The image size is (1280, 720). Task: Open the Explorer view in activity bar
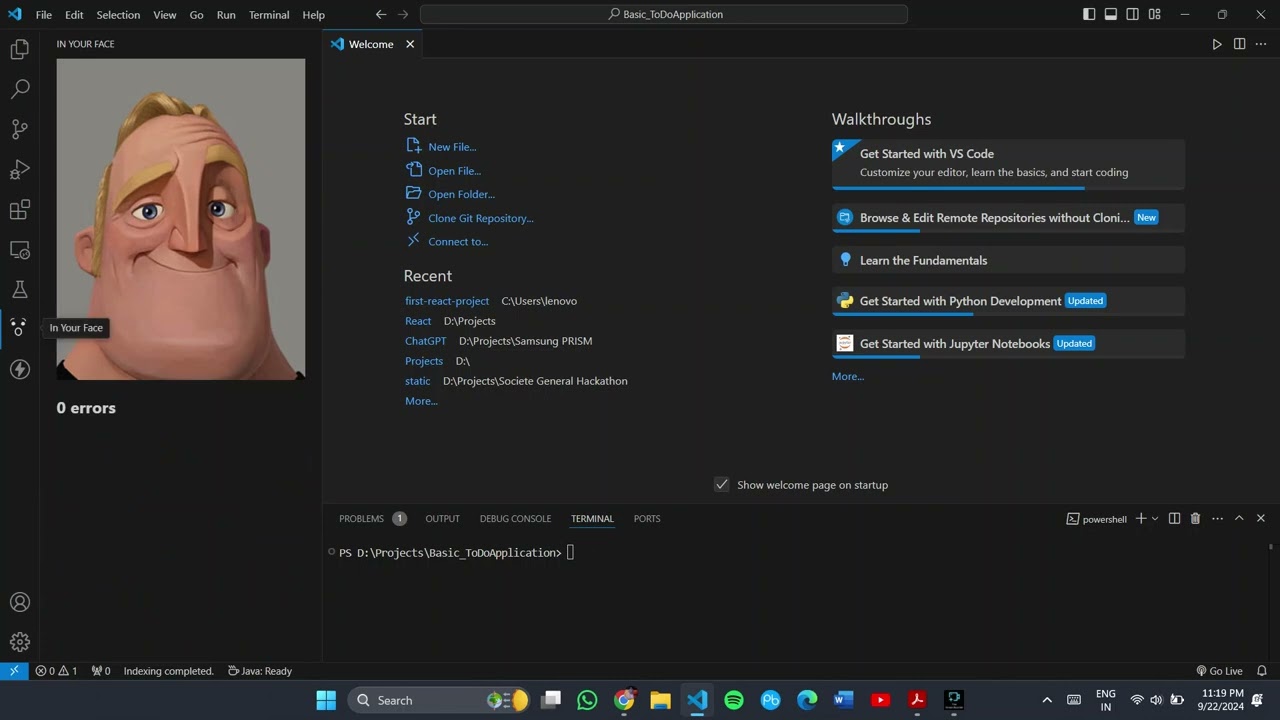19,49
